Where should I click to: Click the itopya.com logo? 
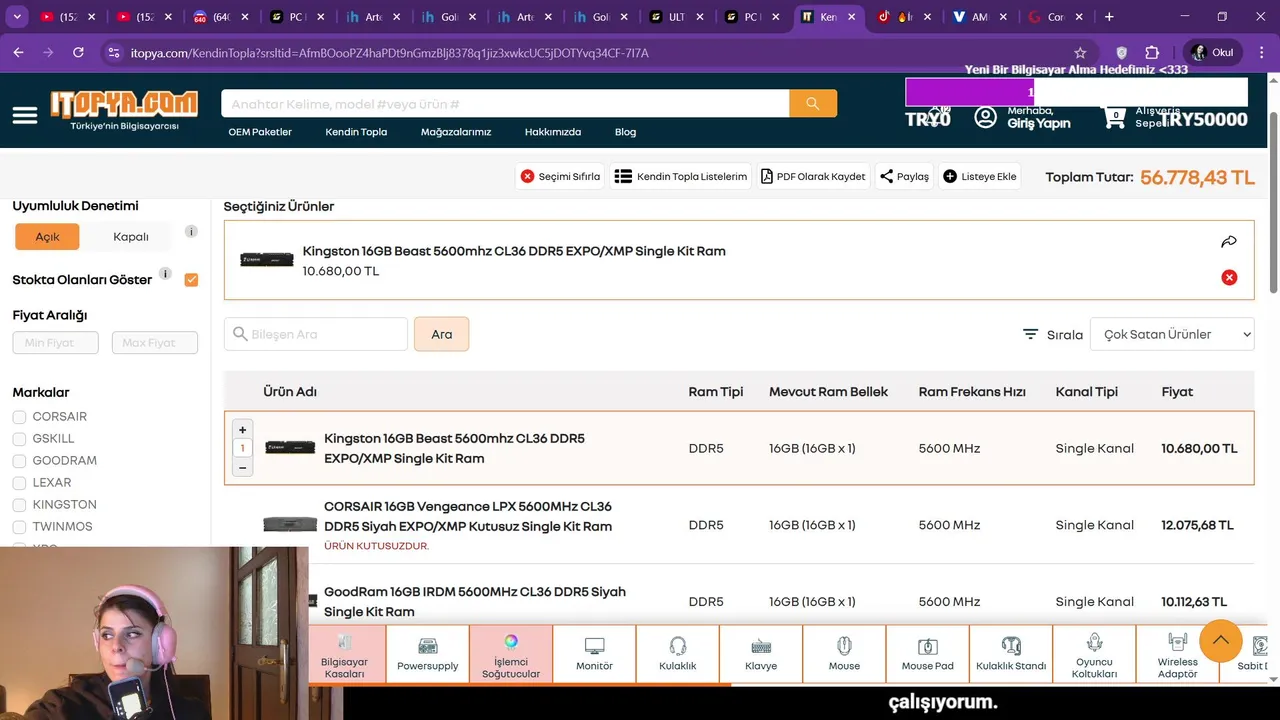124,111
